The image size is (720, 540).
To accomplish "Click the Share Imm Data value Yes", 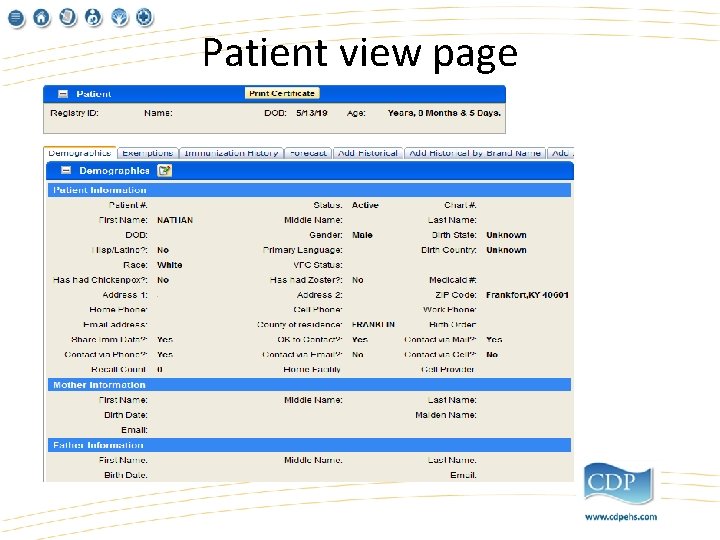I will [165, 340].
